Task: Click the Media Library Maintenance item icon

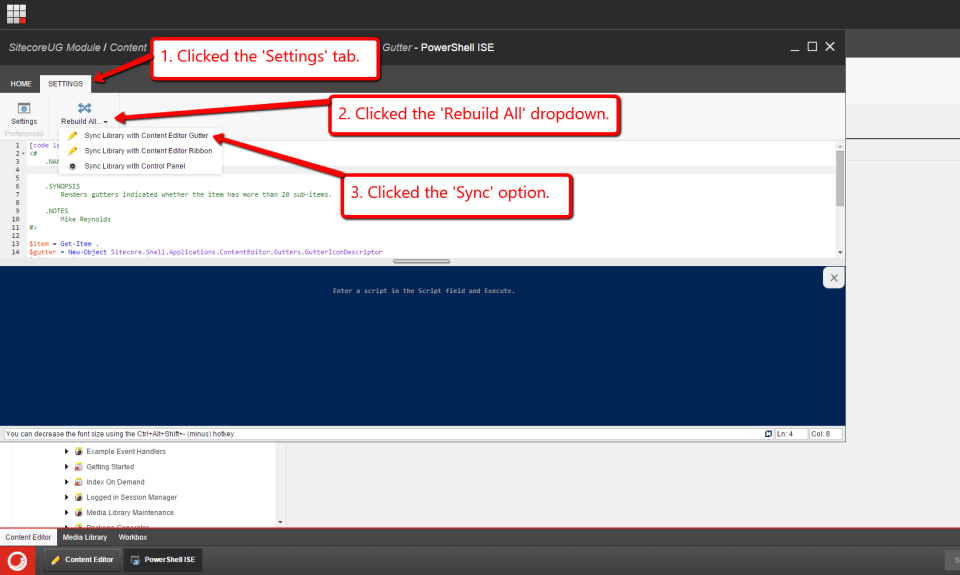Action: [x=79, y=512]
